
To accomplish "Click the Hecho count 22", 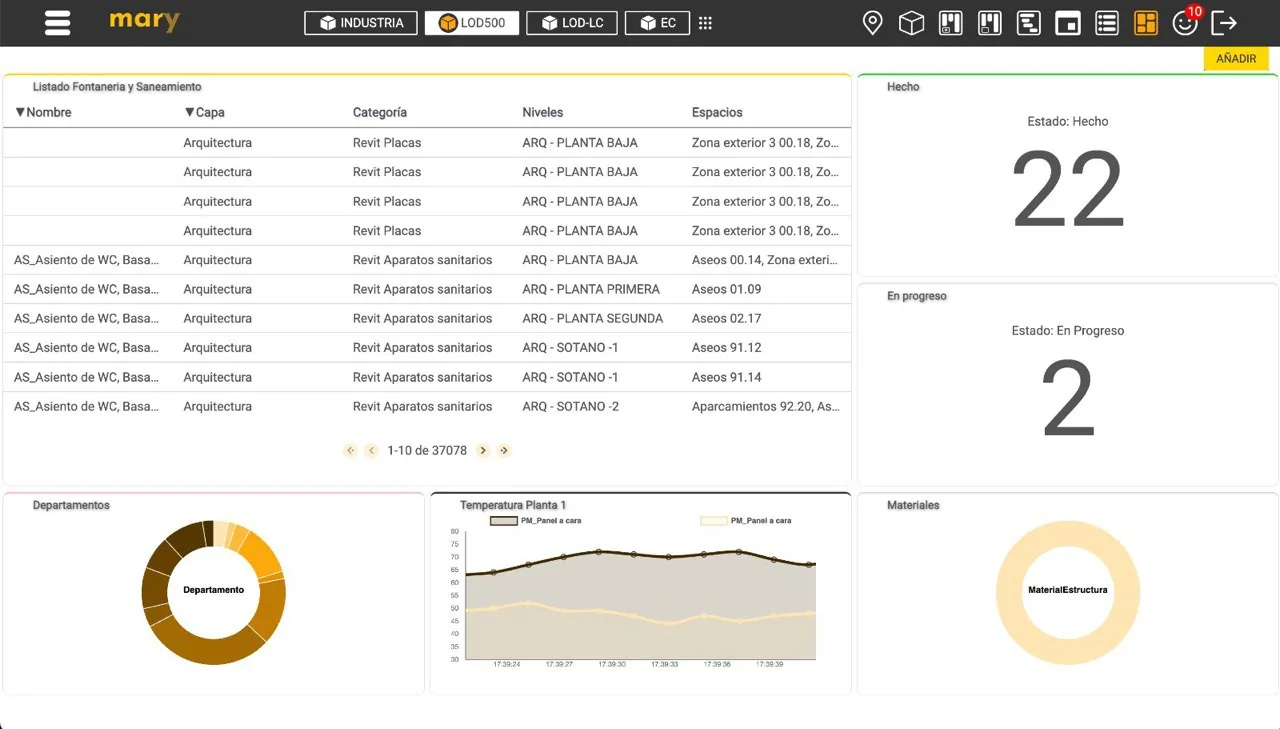I will point(1068,190).
